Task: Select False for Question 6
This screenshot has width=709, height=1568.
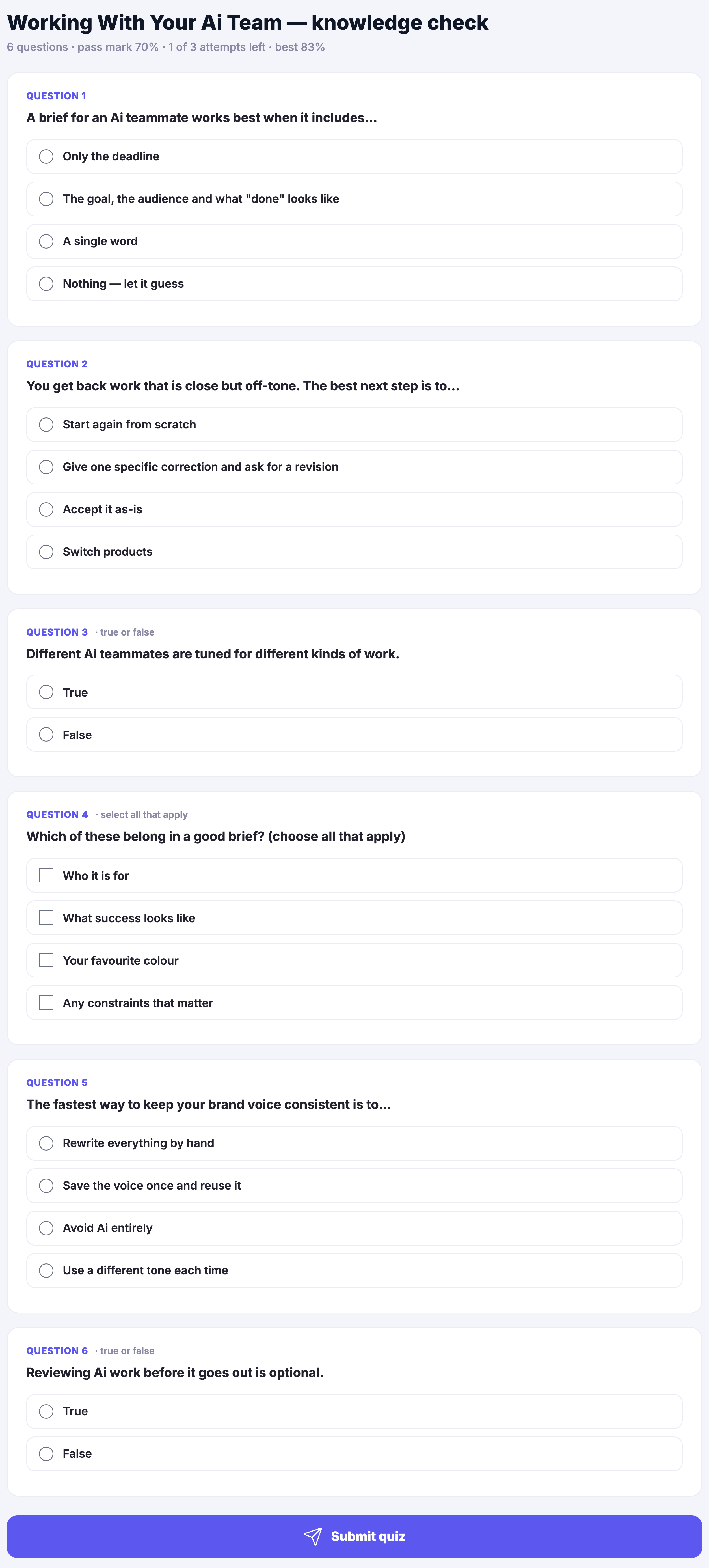Action: click(354, 1453)
